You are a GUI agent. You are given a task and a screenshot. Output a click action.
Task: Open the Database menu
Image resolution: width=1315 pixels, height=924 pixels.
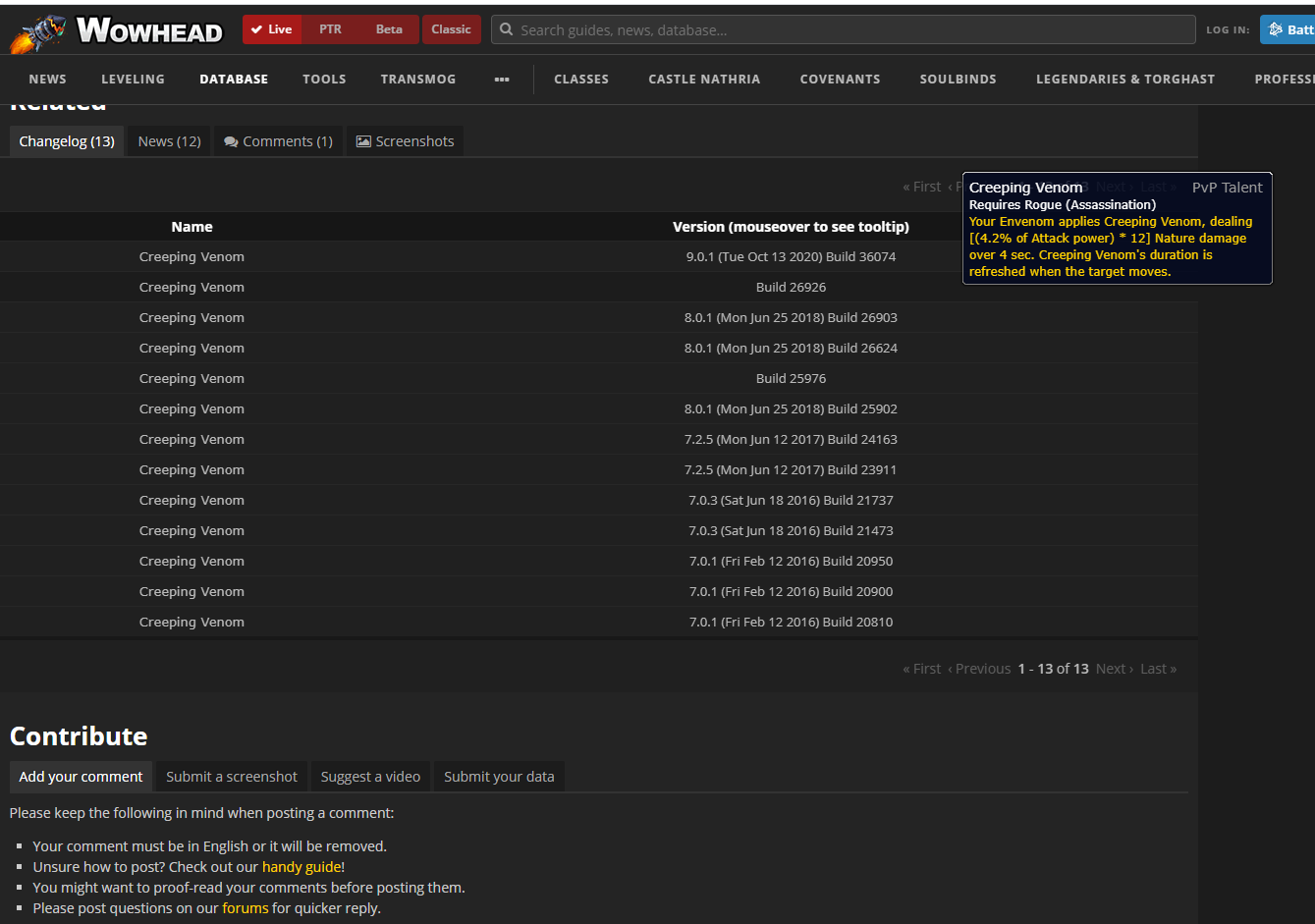pos(234,80)
